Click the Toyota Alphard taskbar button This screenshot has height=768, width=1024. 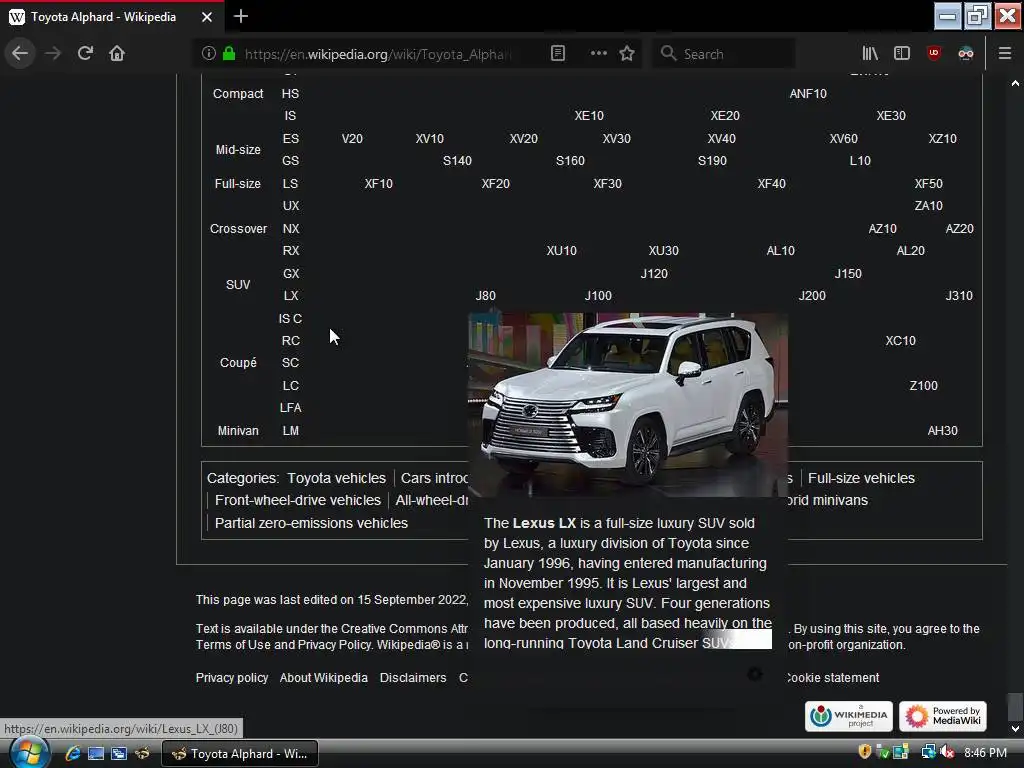pyautogui.click(x=239, y=754)
